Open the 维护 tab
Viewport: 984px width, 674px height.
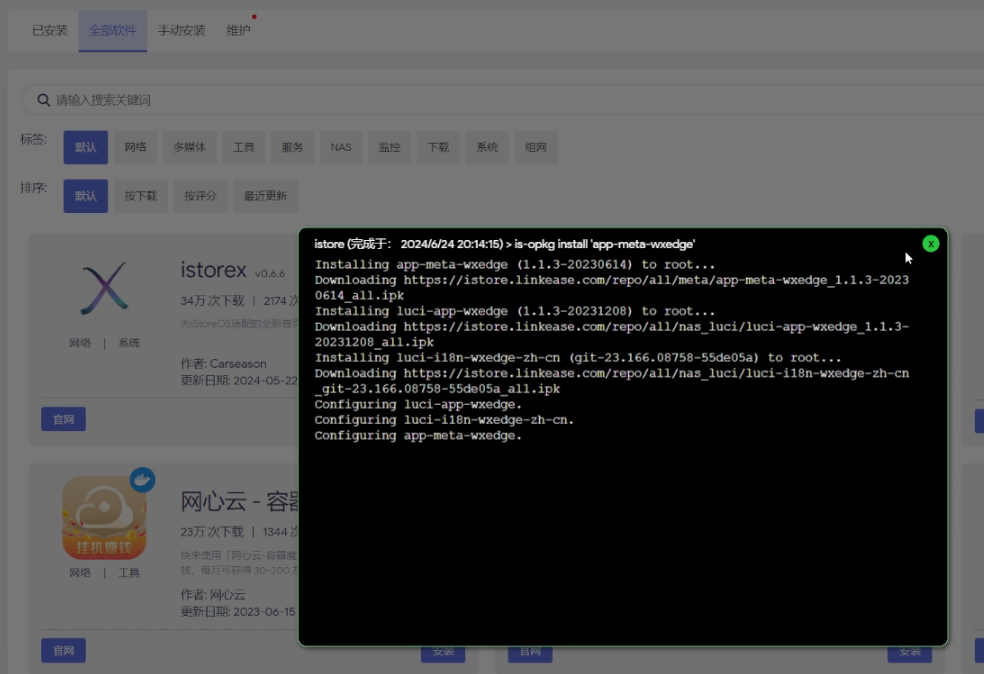[238, 30]
